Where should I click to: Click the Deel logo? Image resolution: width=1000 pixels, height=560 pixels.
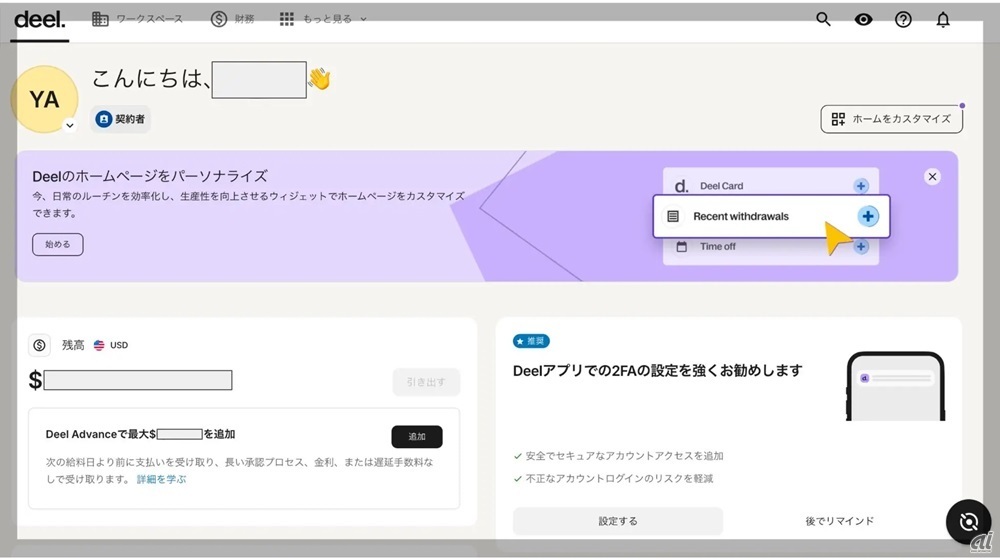pyautogui.click(x=40, y=19)
